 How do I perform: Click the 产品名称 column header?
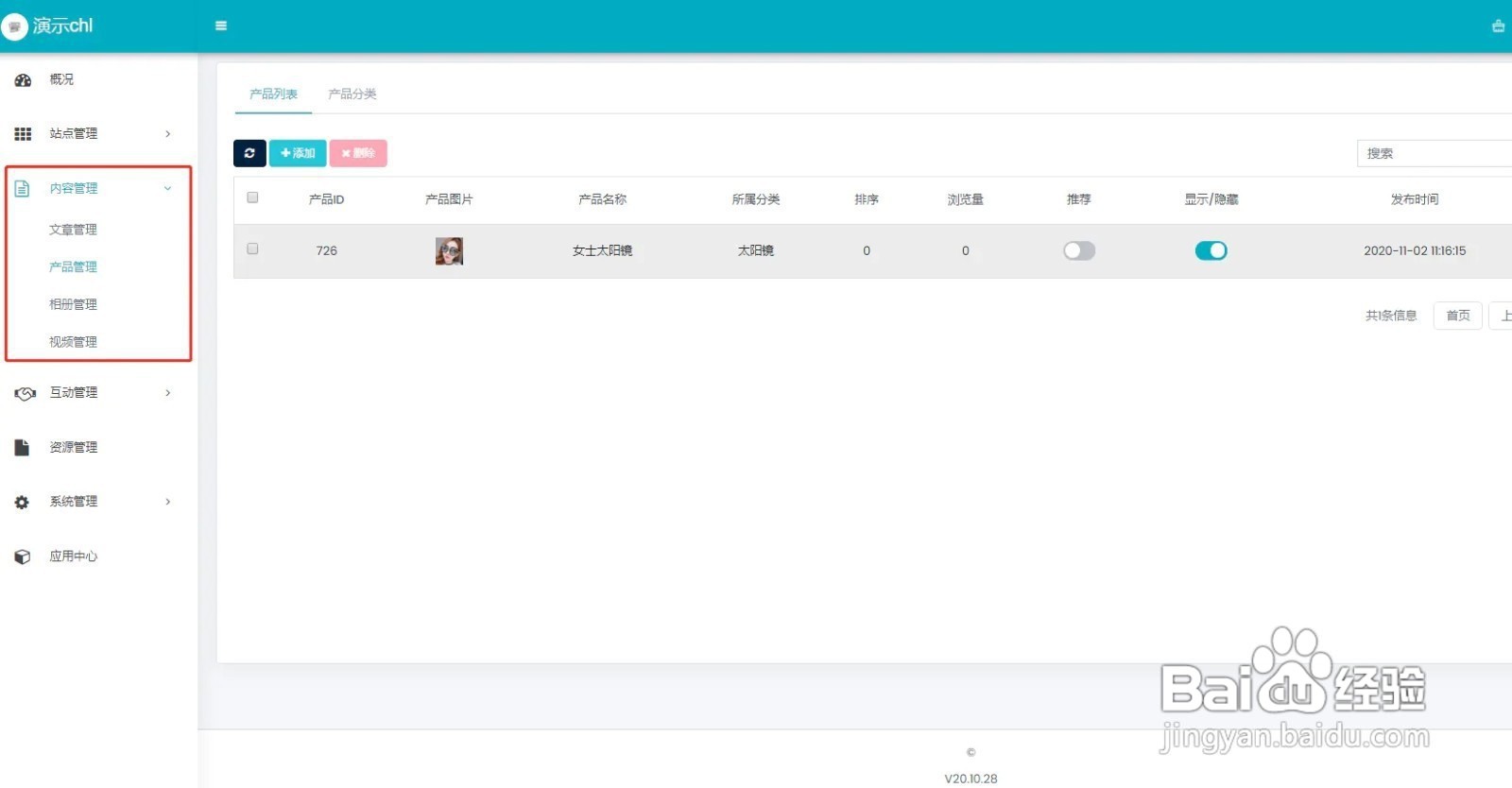click(602, 199)
